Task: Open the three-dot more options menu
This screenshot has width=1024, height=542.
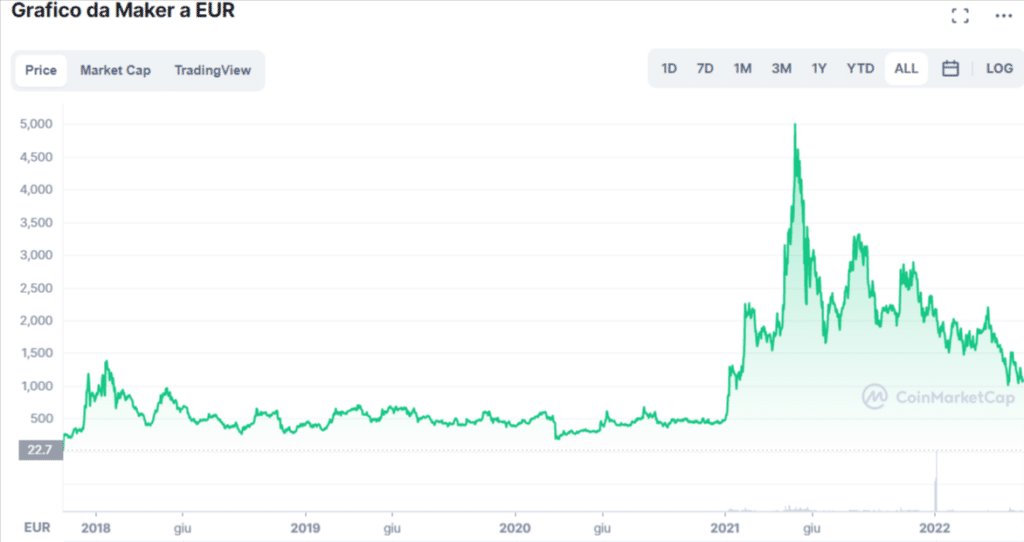Action: click(1004, 16)
